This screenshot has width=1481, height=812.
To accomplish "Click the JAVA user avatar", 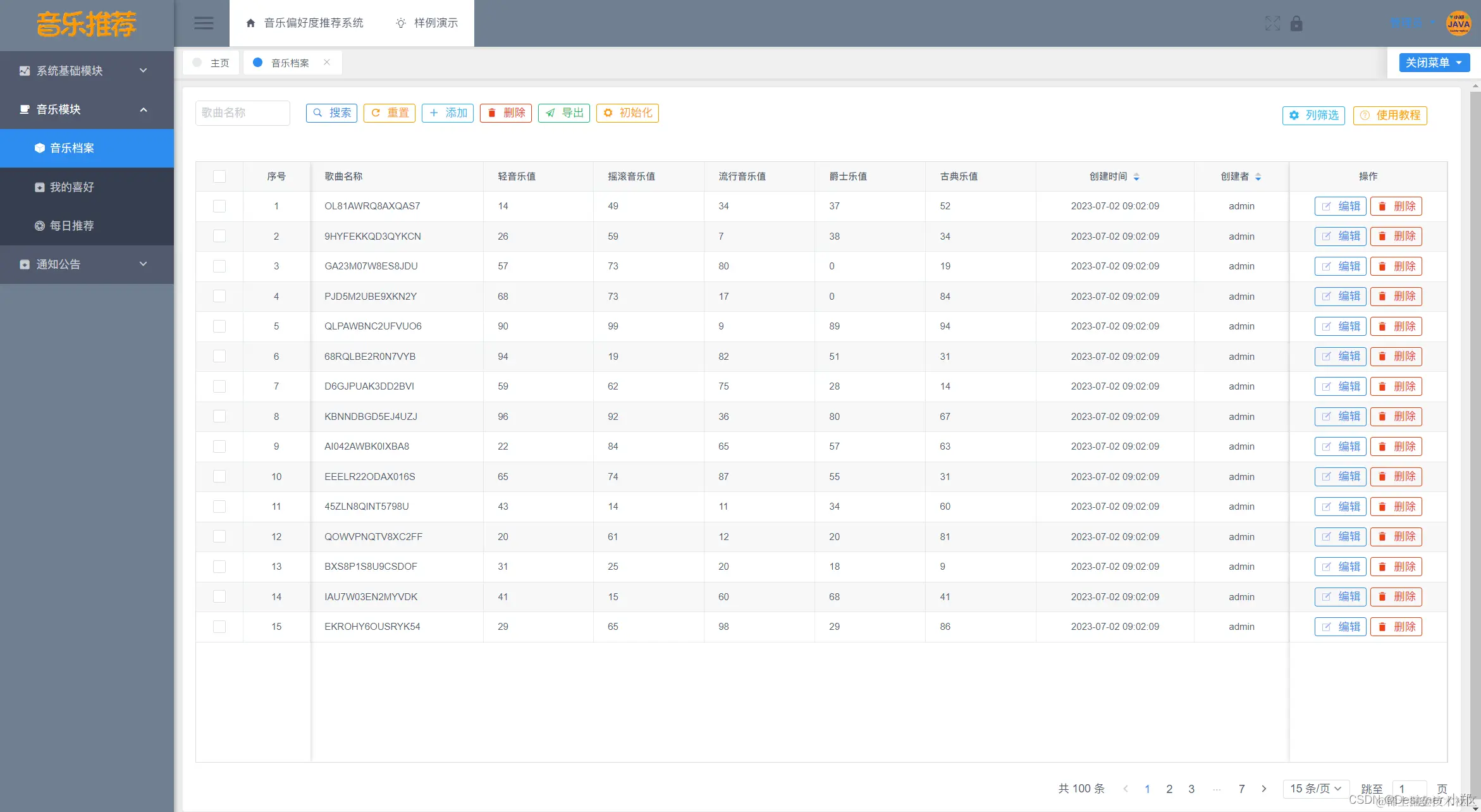I will pyautogui.click(x=1458, y=23).
